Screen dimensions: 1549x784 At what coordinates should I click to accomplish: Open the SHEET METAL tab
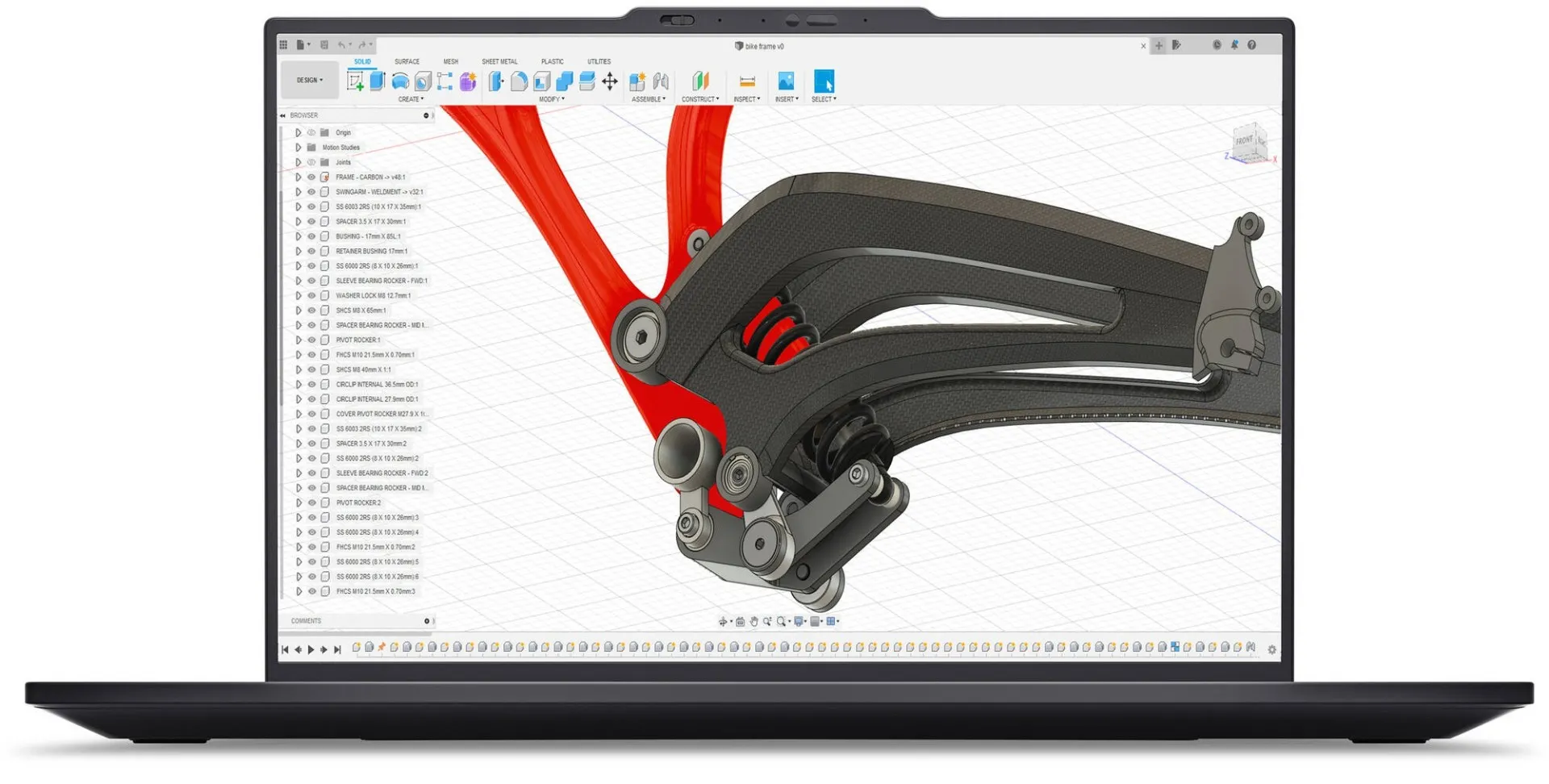click(x=499, y=61)
